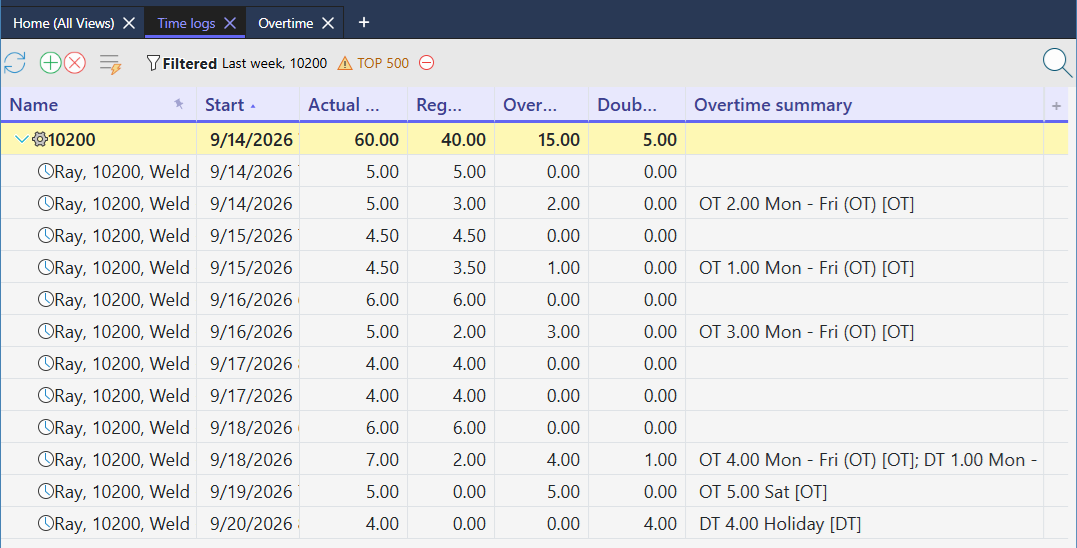This screenshot has width=1077, height=548.
Task: Collapse the 10200 group row
Action: pos(21,139)
